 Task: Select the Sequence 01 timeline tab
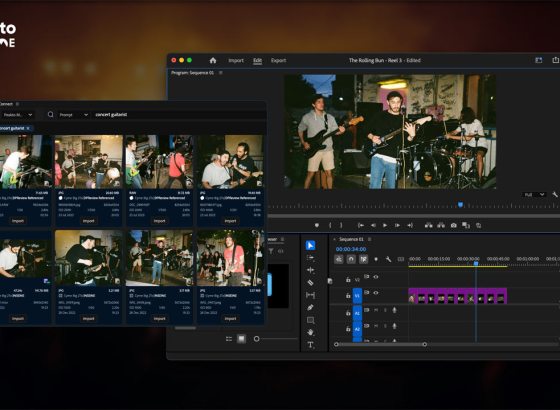[351, 239]
